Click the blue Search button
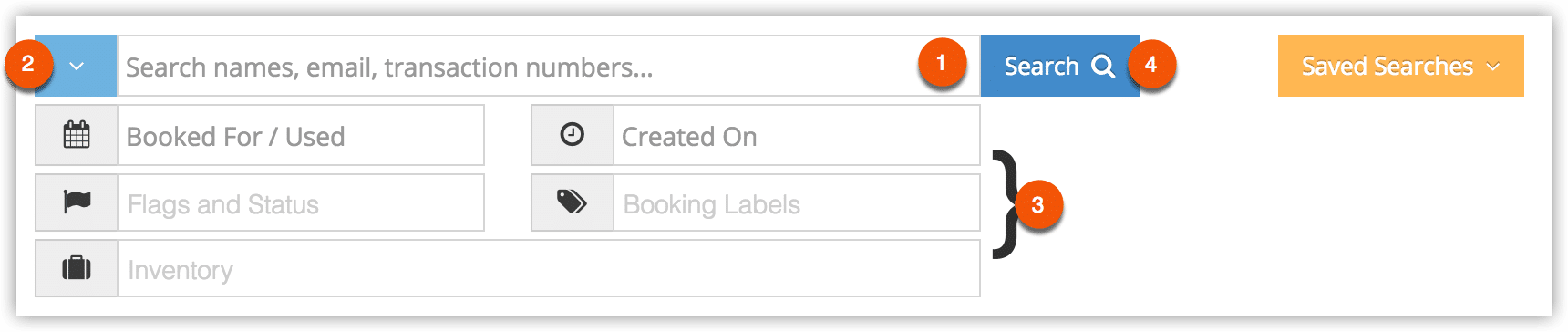The height and width of the screenshot is (332, 1568). (1059, 66)
